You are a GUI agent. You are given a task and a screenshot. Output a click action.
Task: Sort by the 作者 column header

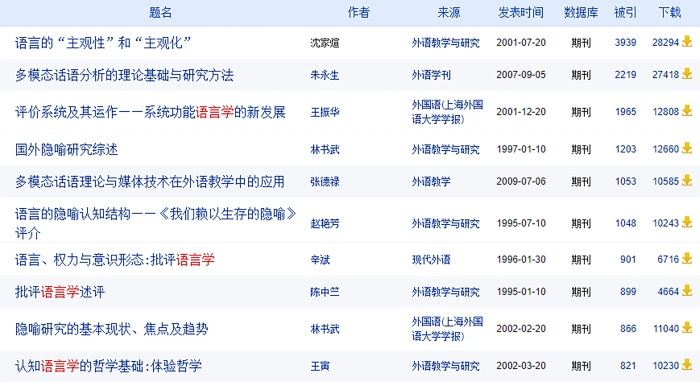[x=358, y=12]
